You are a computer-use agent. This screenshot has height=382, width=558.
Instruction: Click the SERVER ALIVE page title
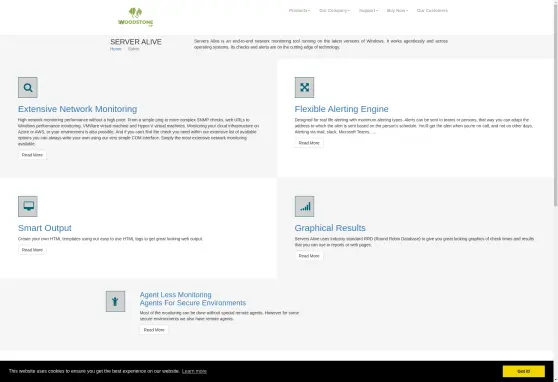coord(136,42)
